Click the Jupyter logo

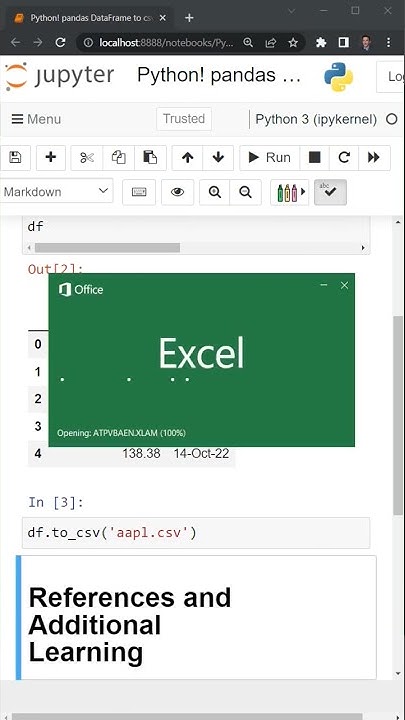(x=59, y=76)
